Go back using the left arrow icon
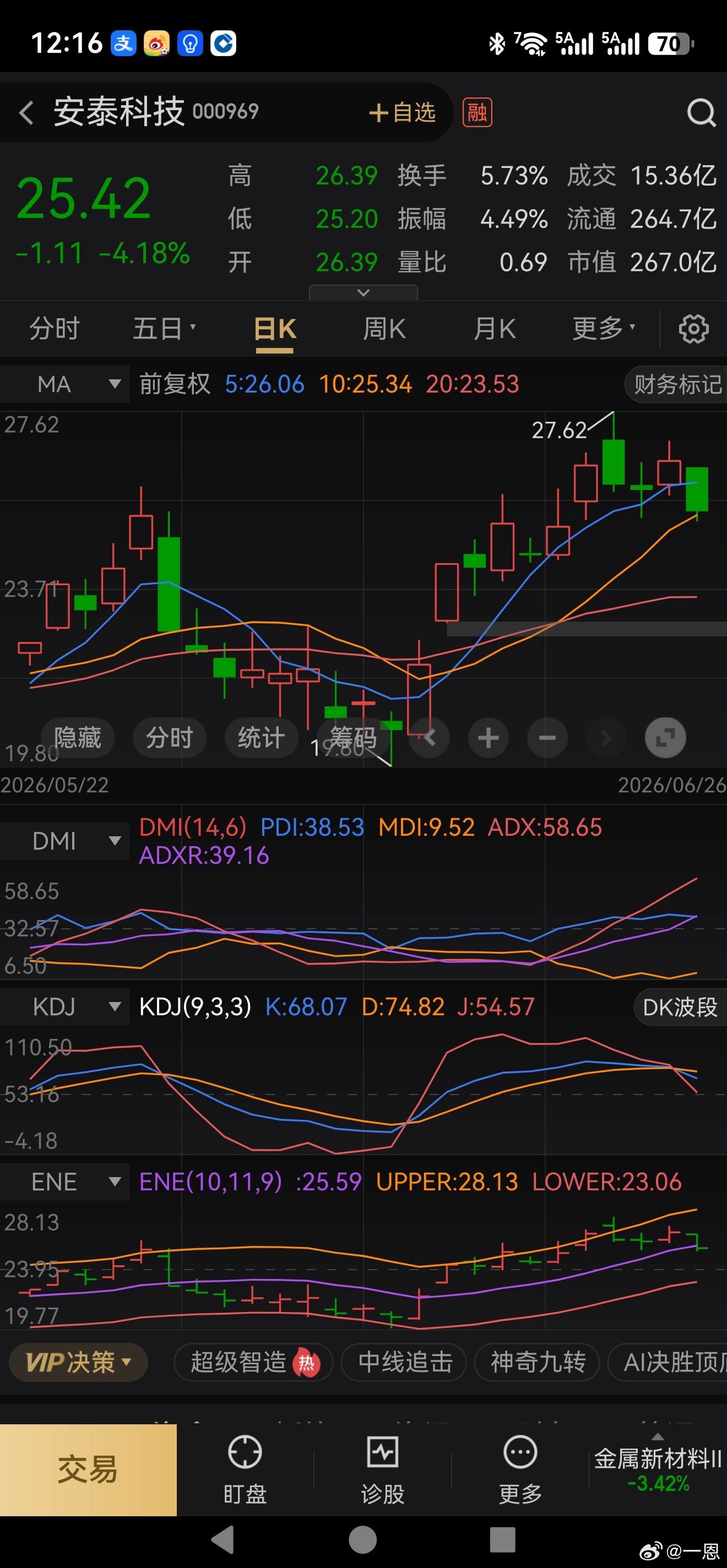Screen dimensions: 727x1568 coord(26,113)
